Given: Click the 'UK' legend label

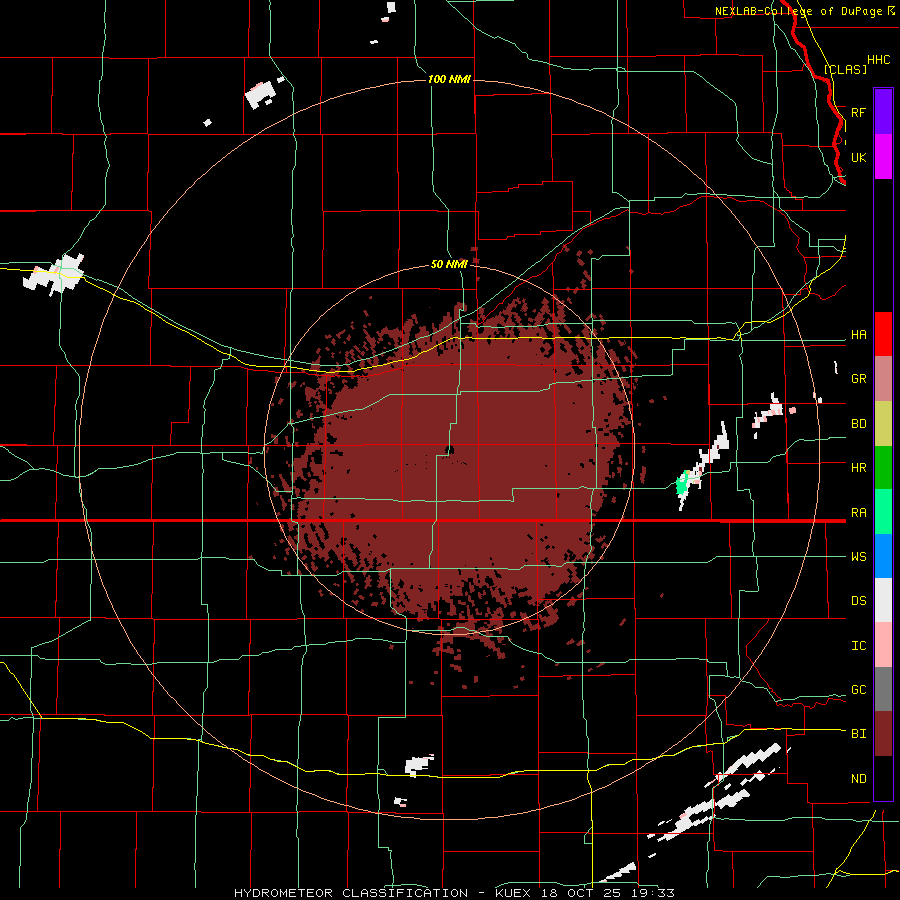Looking at the screenshot, I should pyautogui.click(x=858, y=157).
